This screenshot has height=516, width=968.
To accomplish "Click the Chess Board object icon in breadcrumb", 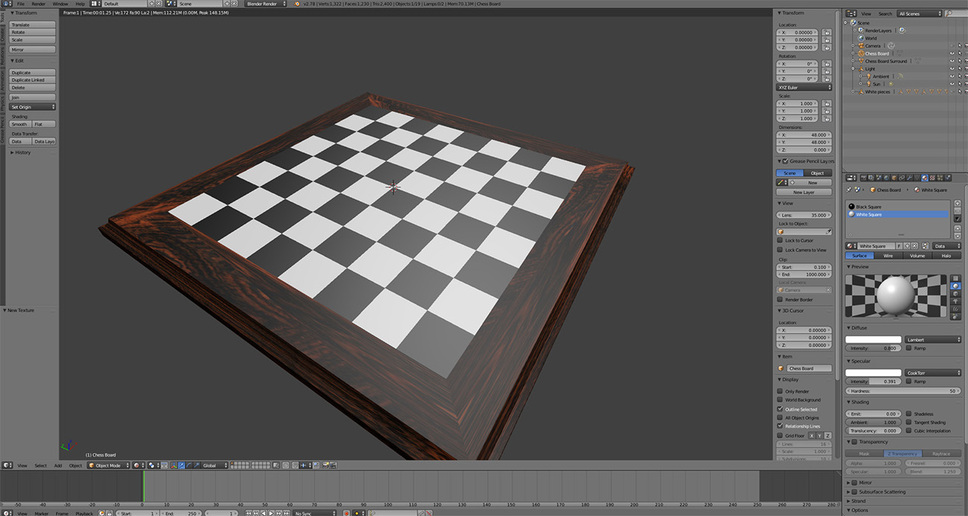I will pyautogui.click(x=871, y=189).
